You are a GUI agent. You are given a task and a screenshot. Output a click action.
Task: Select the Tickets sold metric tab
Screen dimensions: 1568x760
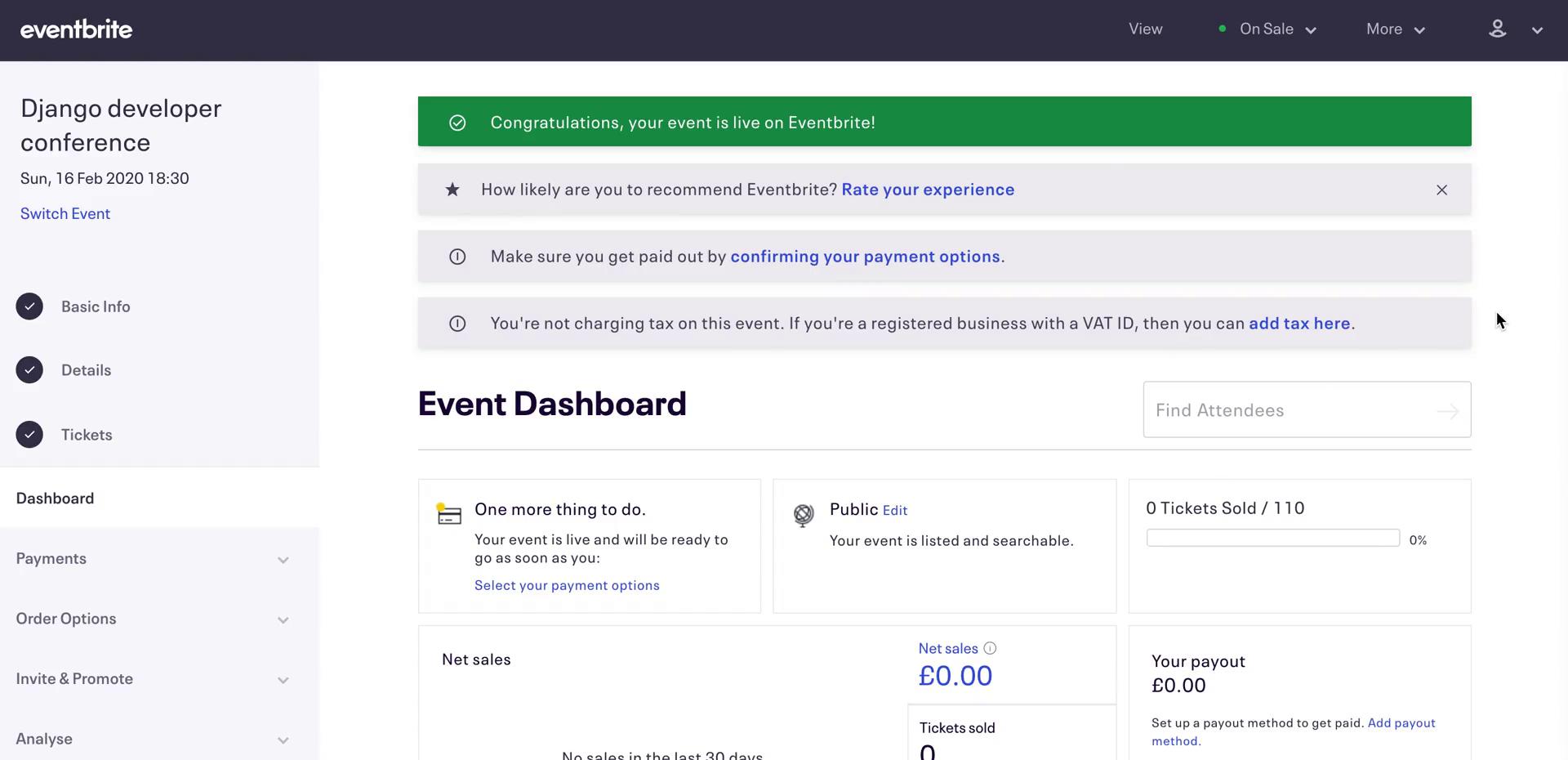point(1012,733)
